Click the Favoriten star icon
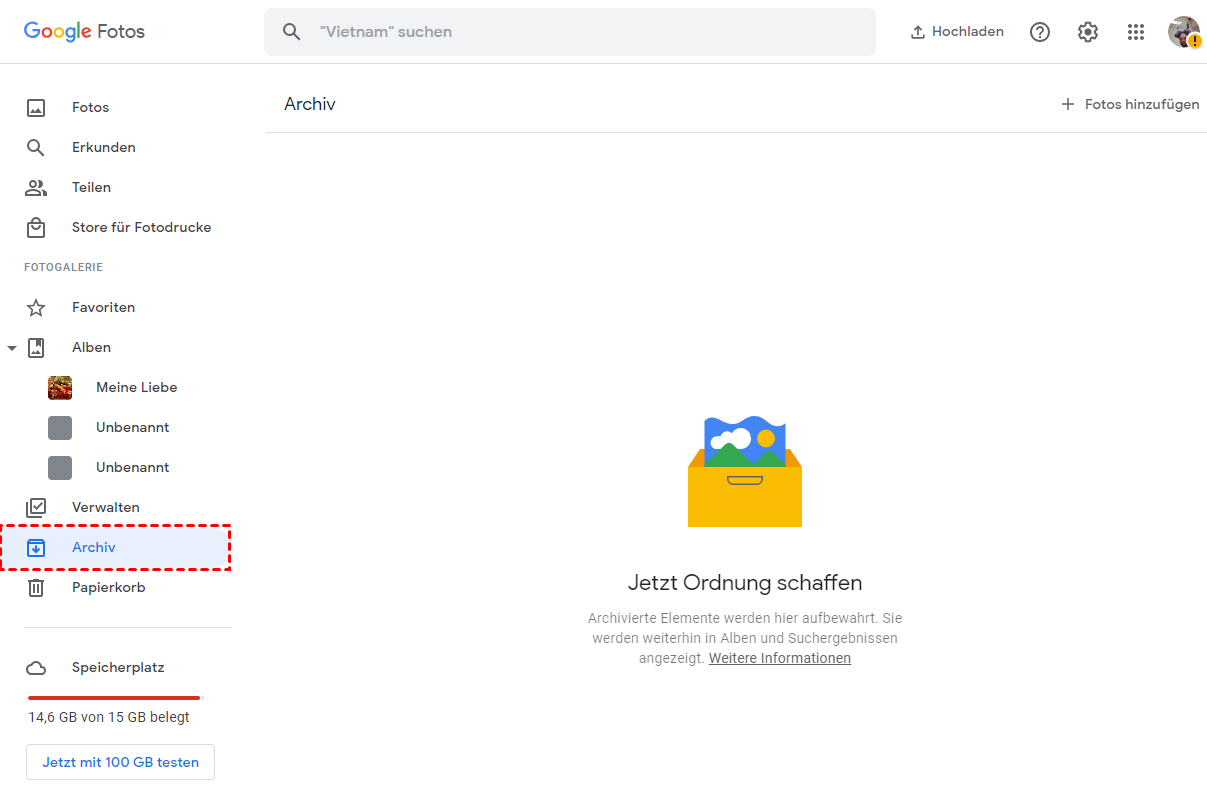The image size is (1207, 790). pyautogui.click(x=36, y=308)
